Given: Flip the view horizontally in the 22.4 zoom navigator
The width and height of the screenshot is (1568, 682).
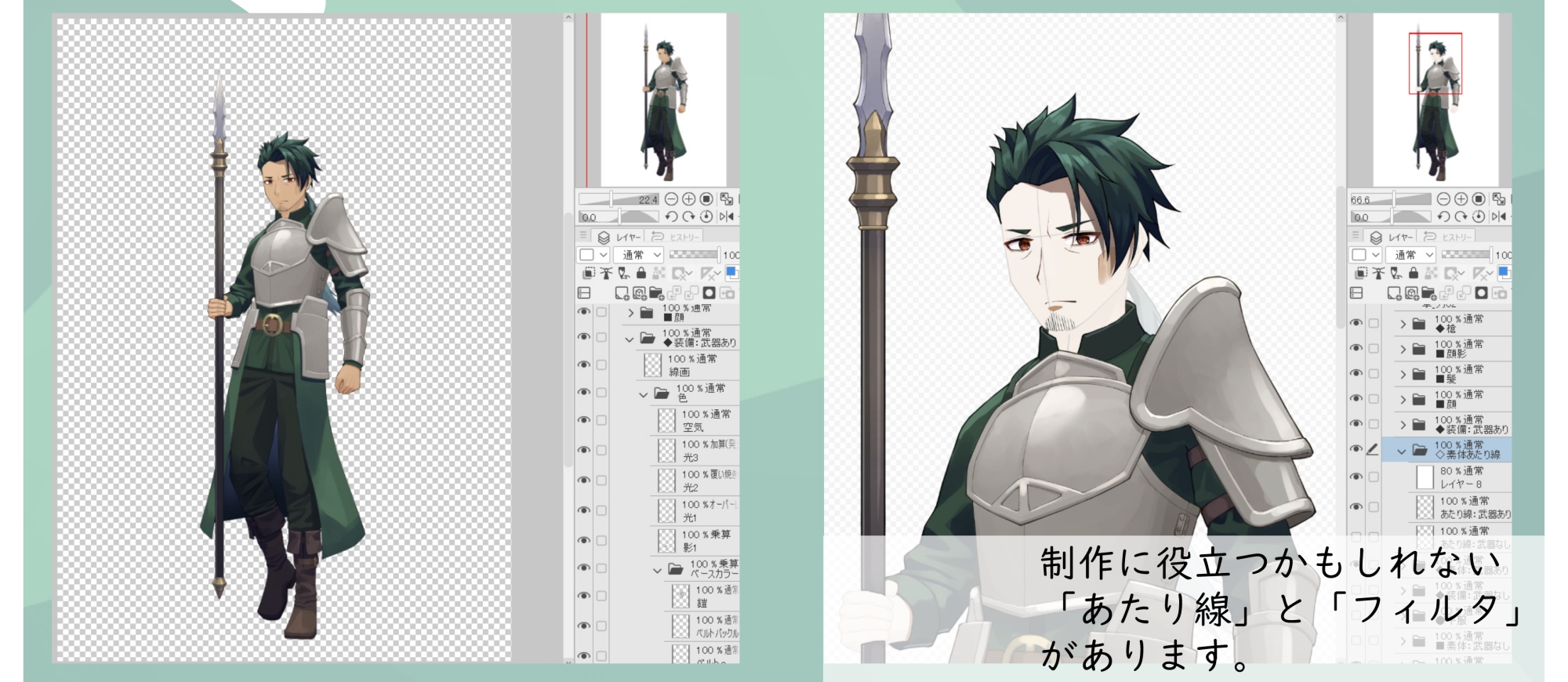Looking at the screenshot, I should 726,217.
